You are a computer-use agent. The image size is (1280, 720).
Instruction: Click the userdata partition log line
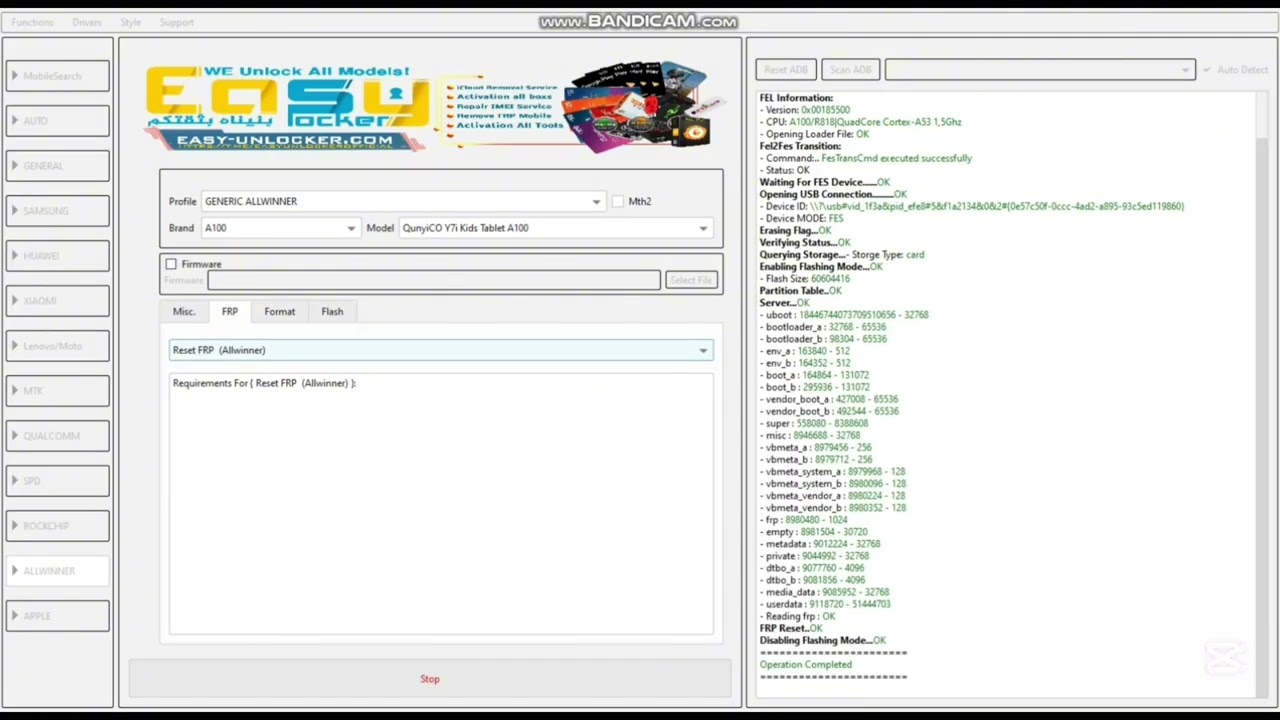click(825, 604)
